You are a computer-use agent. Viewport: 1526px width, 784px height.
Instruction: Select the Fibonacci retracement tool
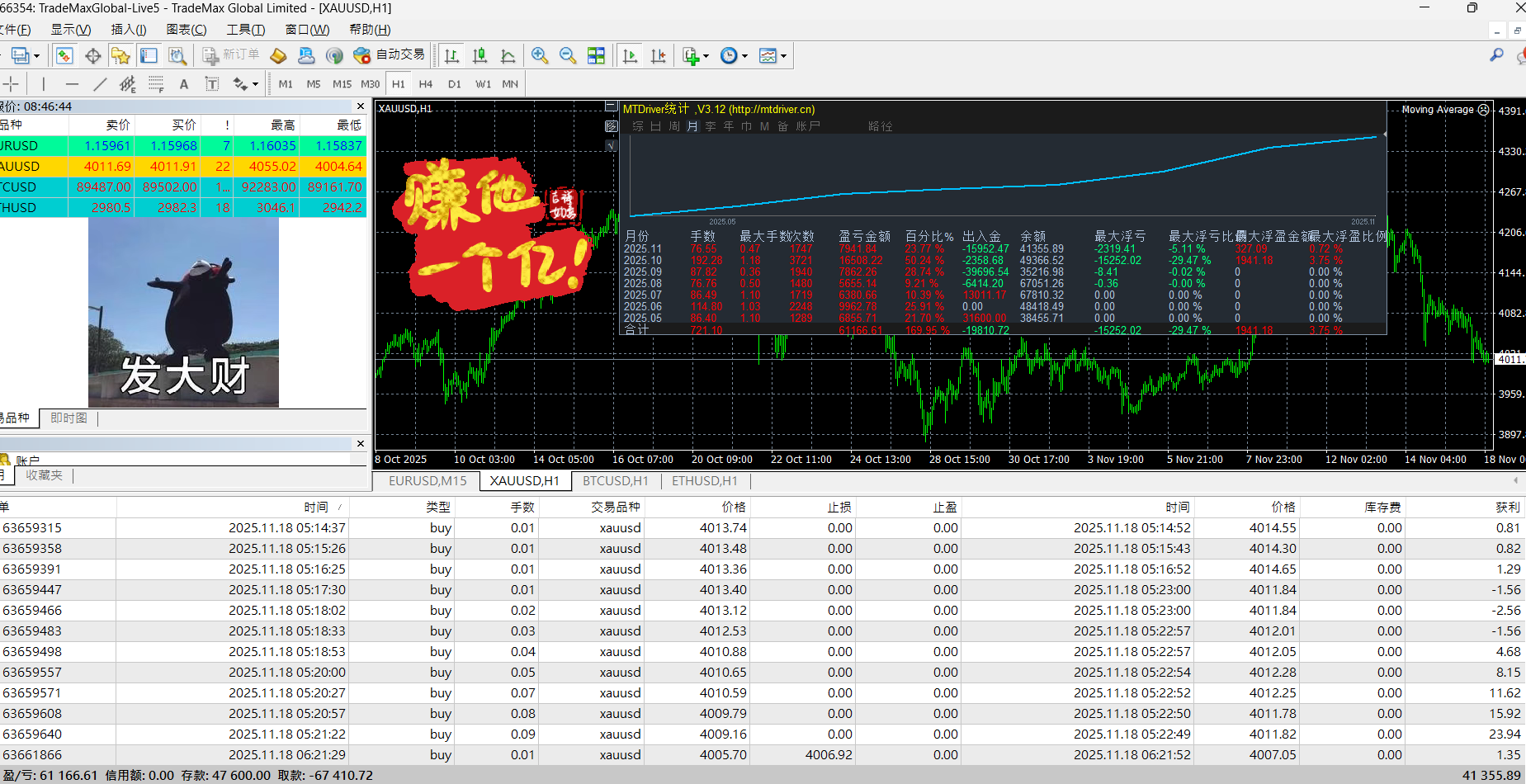(x=156, y=84)
